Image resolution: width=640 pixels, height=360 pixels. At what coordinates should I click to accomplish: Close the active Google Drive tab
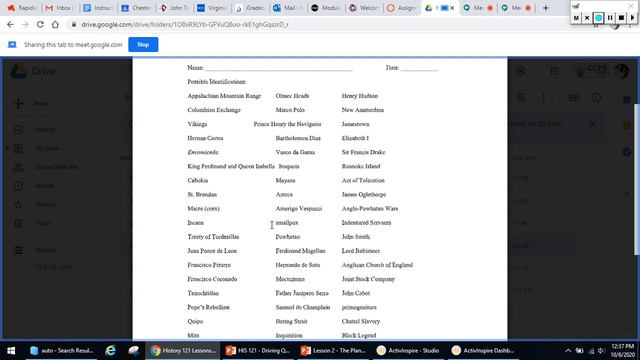click(x=452, y=8)
